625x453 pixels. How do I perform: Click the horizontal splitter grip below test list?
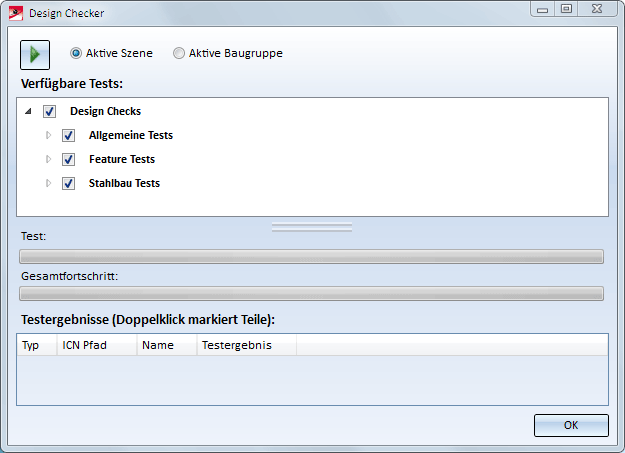point(311,227)
